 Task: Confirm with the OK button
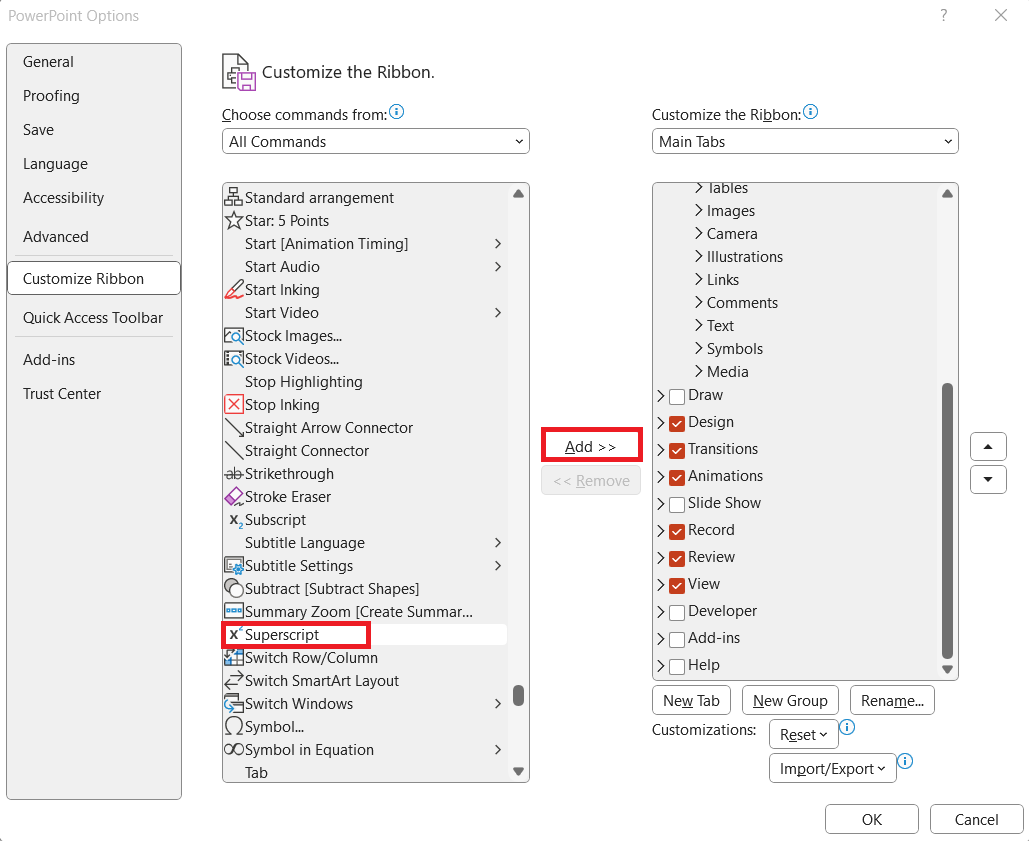point(872,819)
